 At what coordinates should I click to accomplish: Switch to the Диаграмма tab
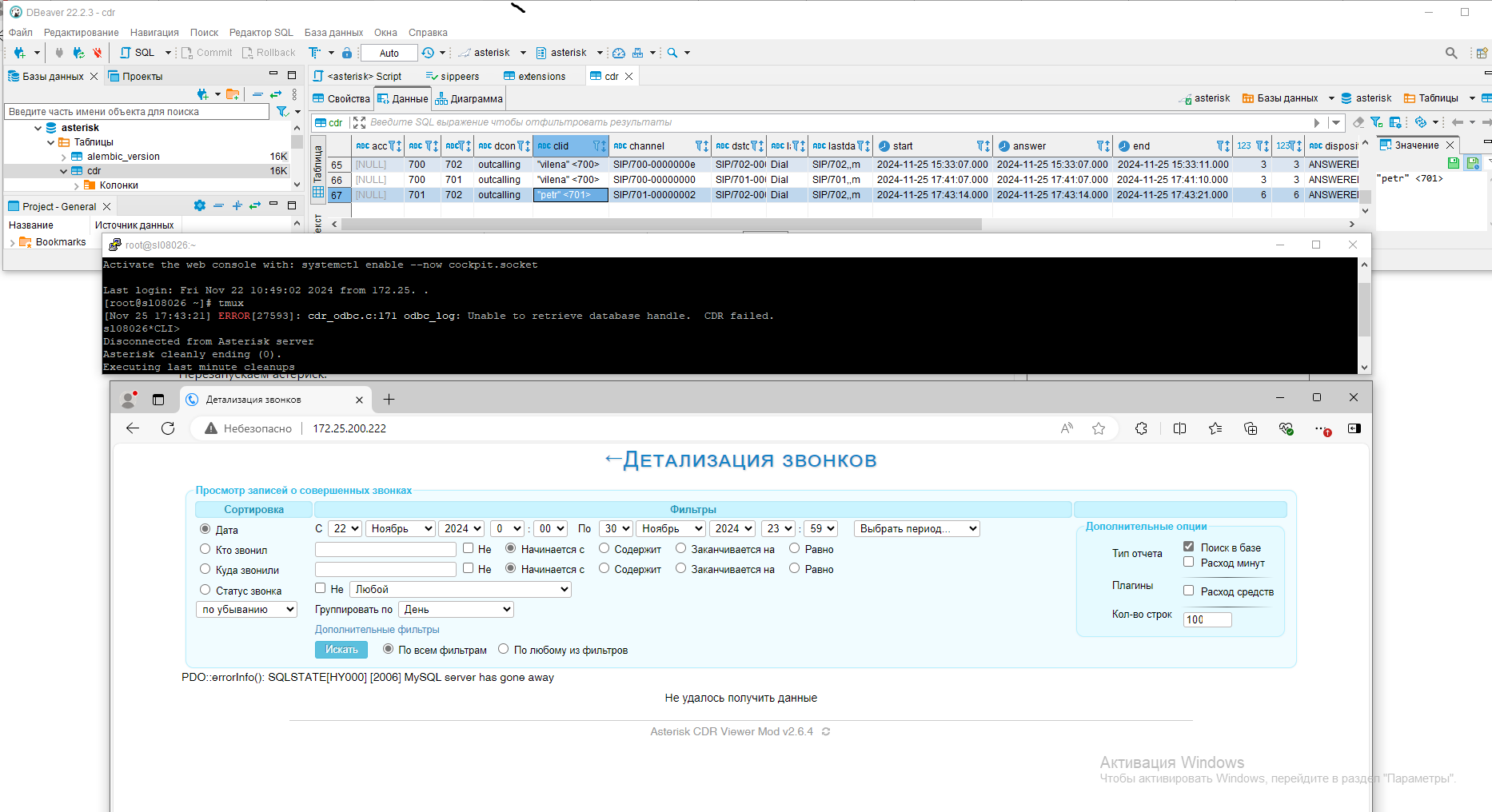tap(469, 99)
